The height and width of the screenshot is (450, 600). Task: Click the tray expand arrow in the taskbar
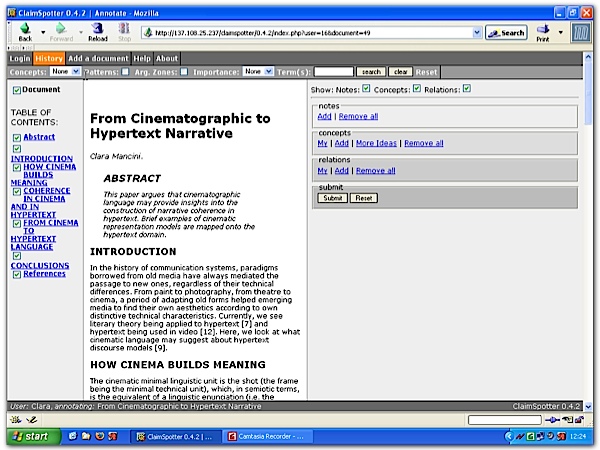pos(509,436)
